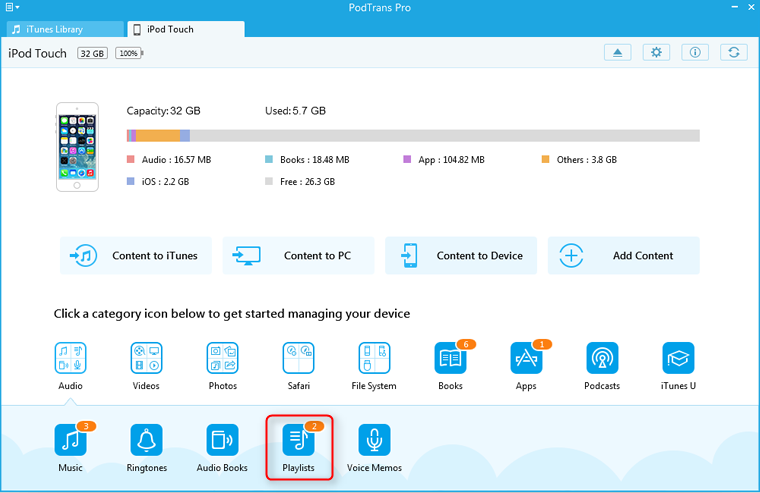Open Voice Memos microphone icon
Screen dimensions: 760x493
(x=375, y=441)
